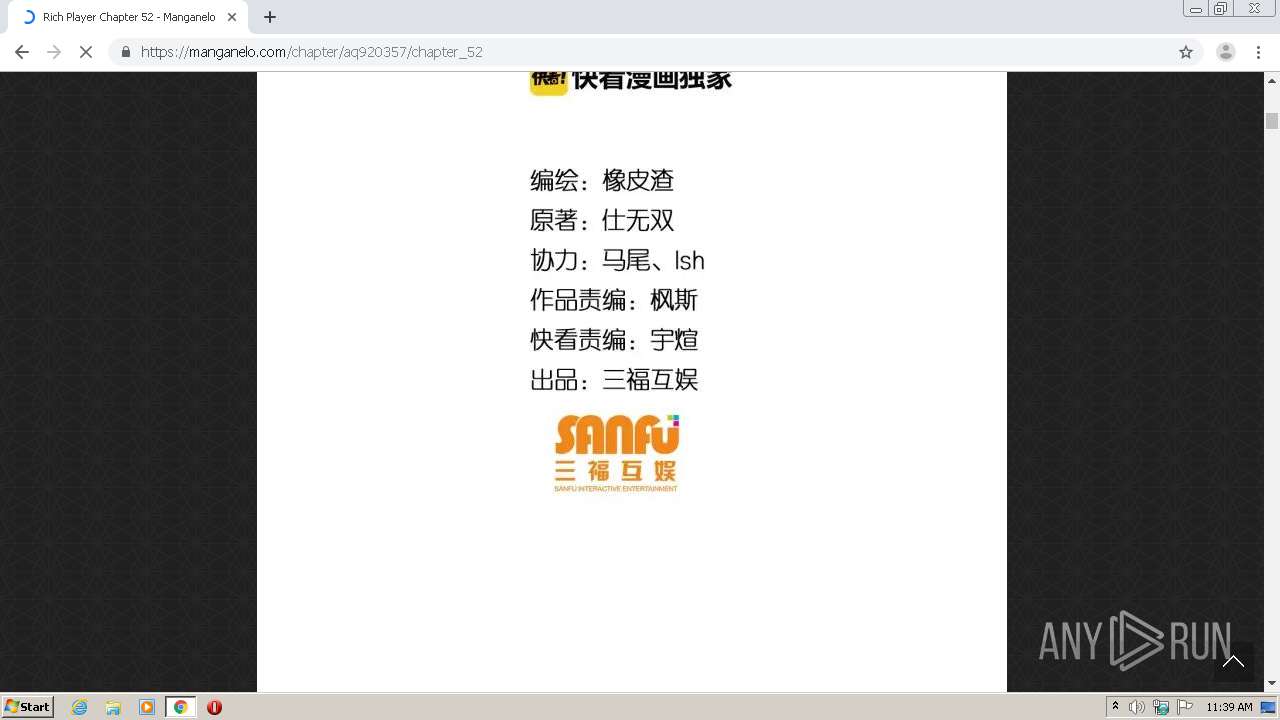Launch Internet Explorer from the taskbar

[x=80, y=707]
